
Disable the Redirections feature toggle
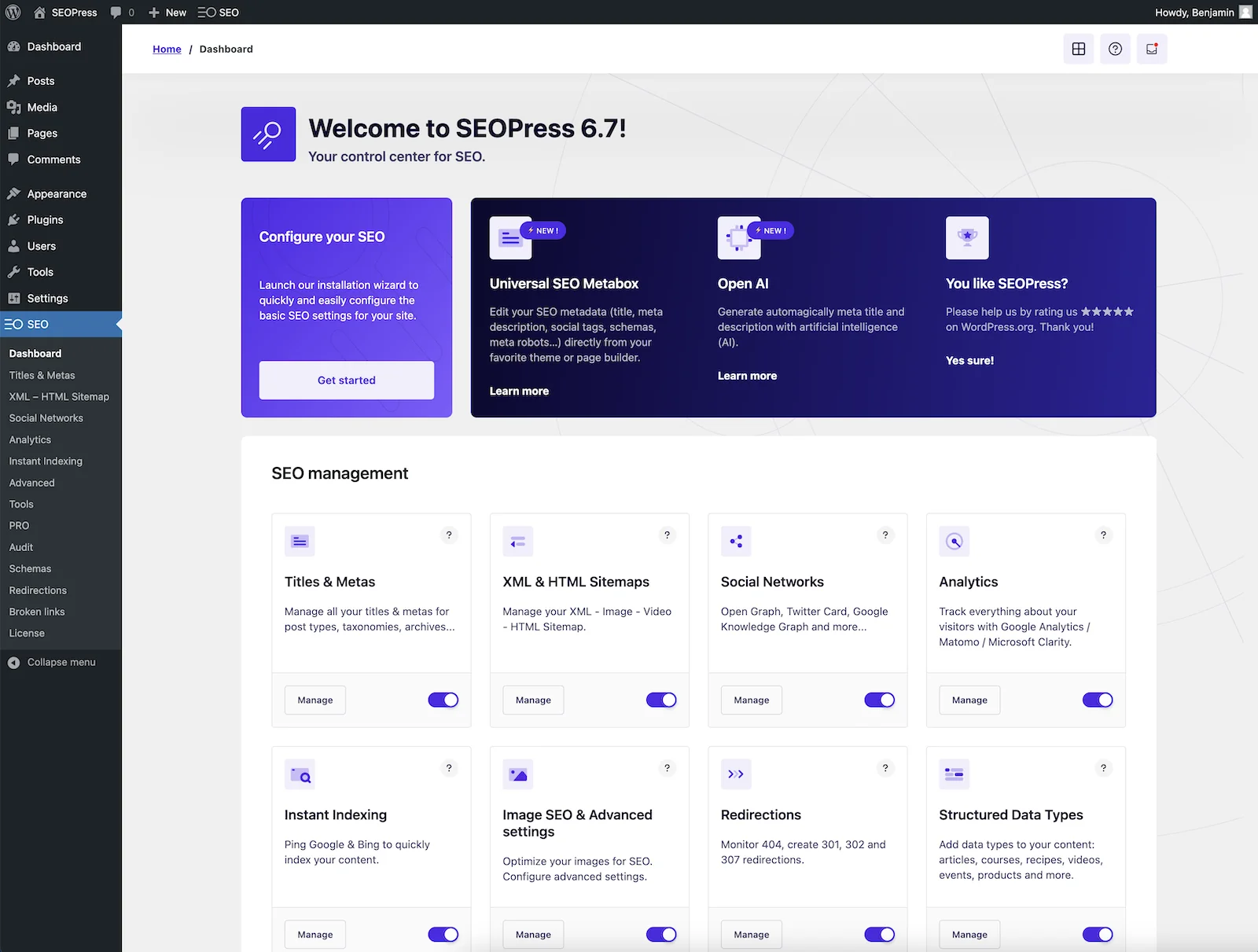(x=879, y=935)
